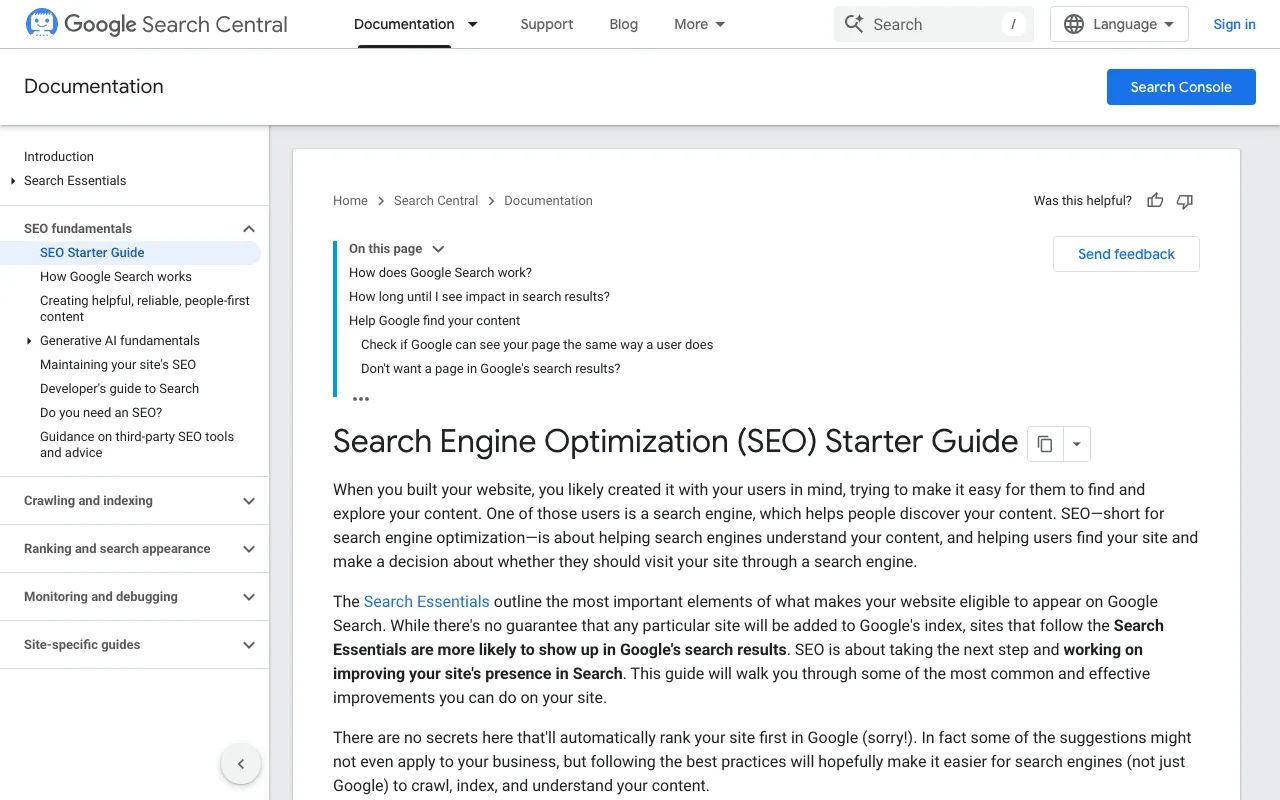Open the Documentation tab
The image size is (1280, 800).
(x=404, y=24)
